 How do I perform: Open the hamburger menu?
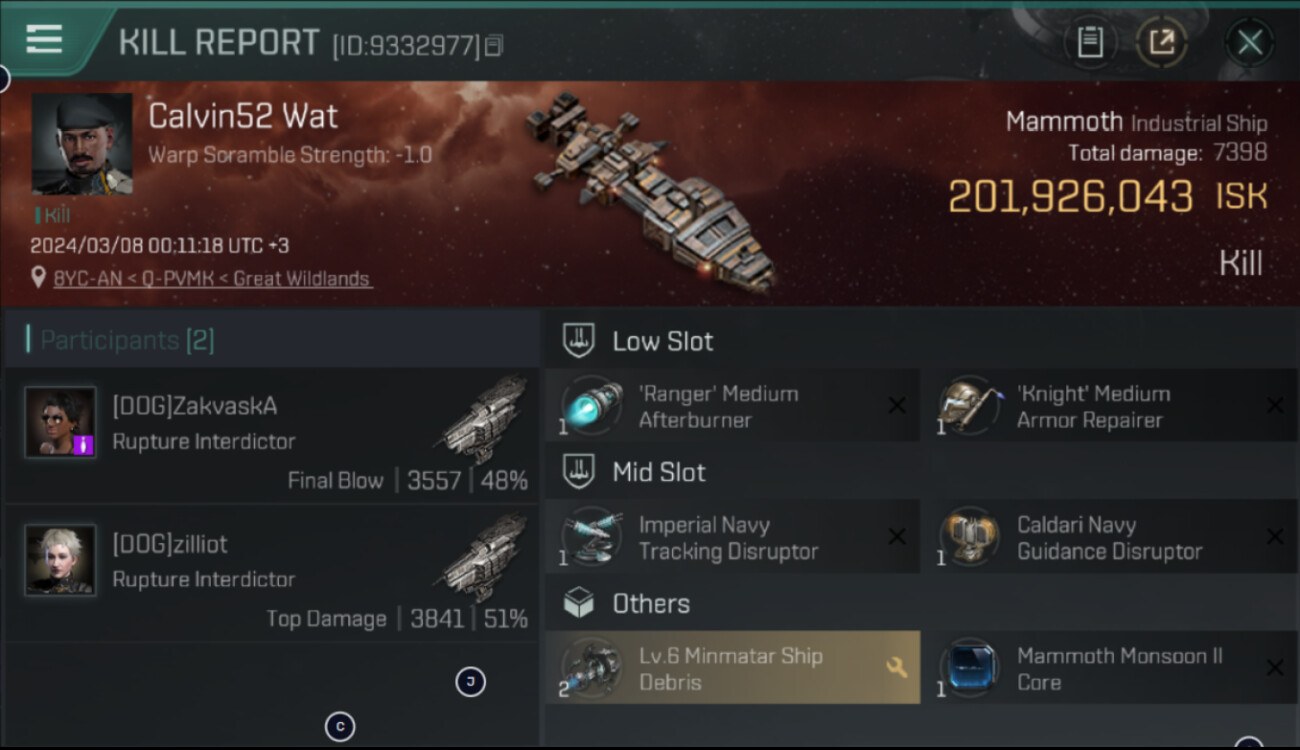pyautogui.click(x=44, y=40)
